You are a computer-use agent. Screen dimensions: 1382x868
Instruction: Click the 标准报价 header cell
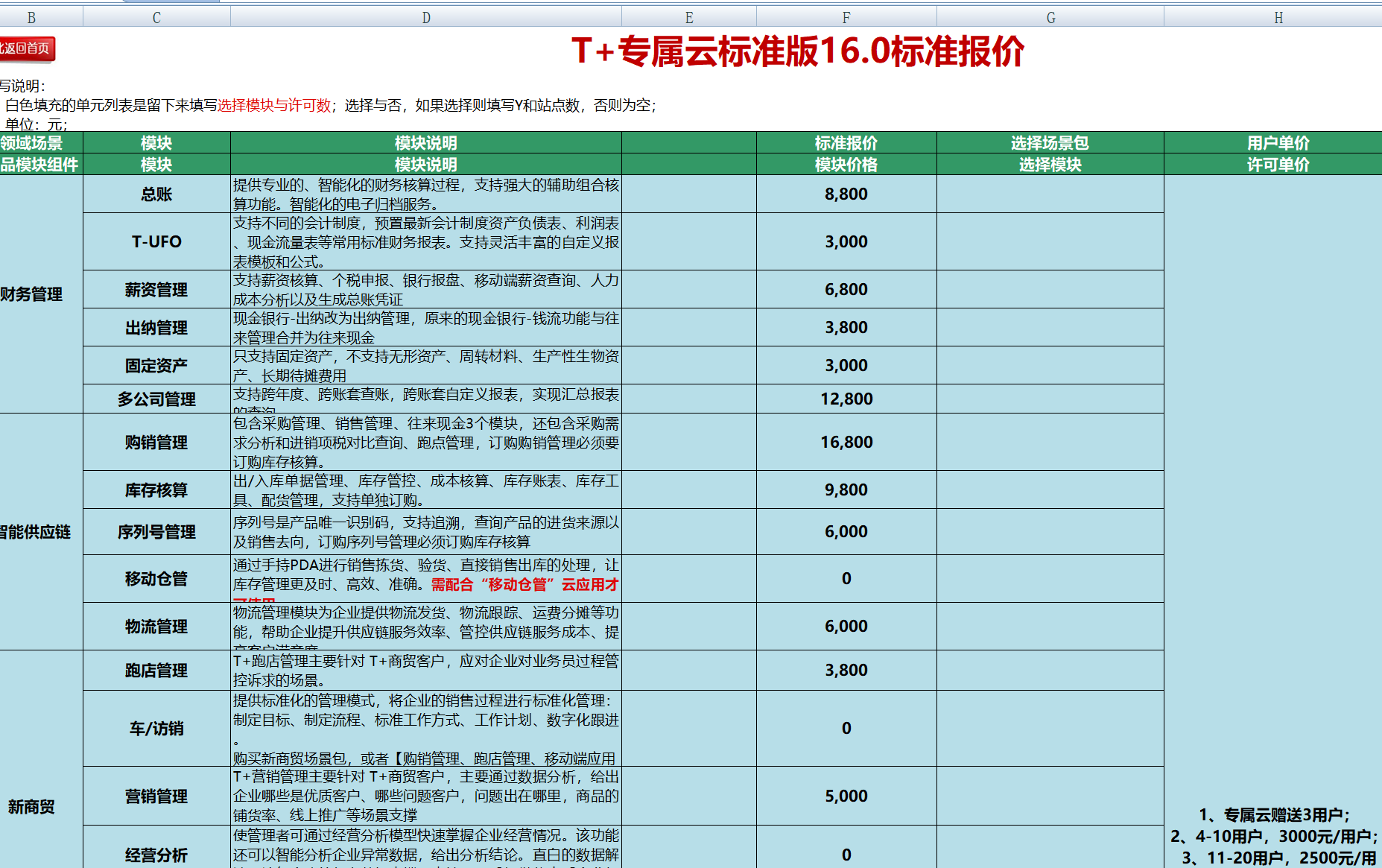[846, 143]
